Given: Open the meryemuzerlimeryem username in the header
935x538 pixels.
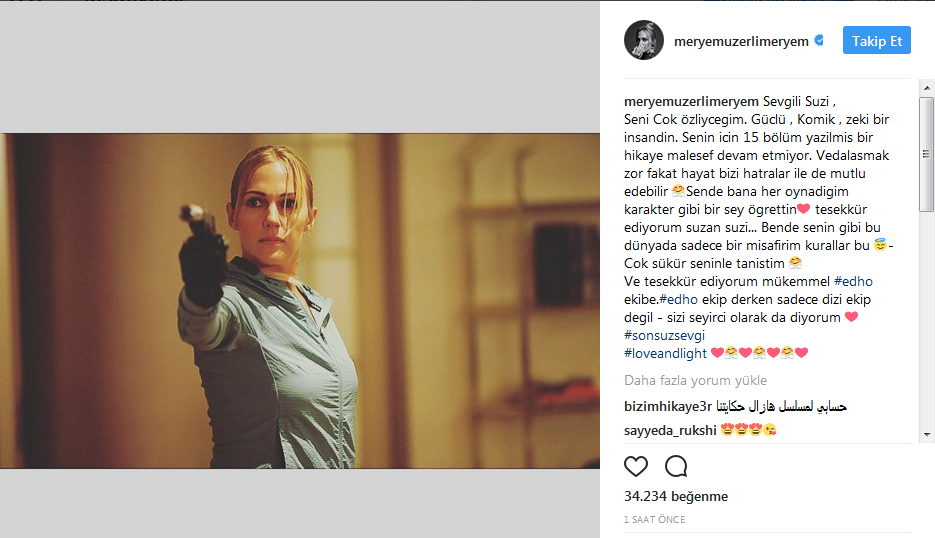Looking at the screenshot, I should coord(741,41).
